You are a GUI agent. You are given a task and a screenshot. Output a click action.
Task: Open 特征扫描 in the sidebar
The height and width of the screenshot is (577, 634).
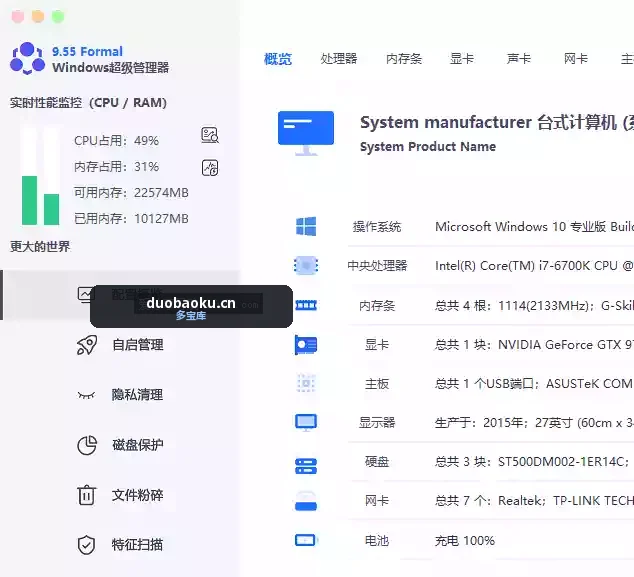138,545
